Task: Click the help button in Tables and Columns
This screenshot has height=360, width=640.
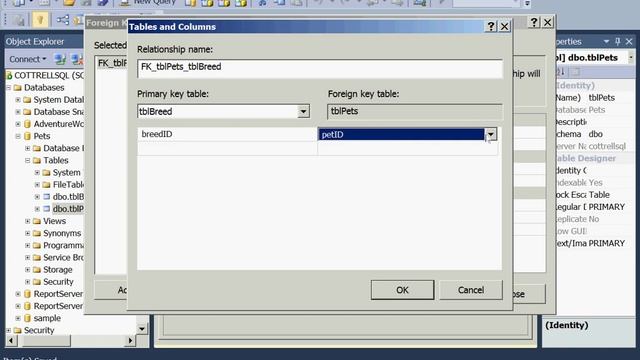Action: (491, 27)
